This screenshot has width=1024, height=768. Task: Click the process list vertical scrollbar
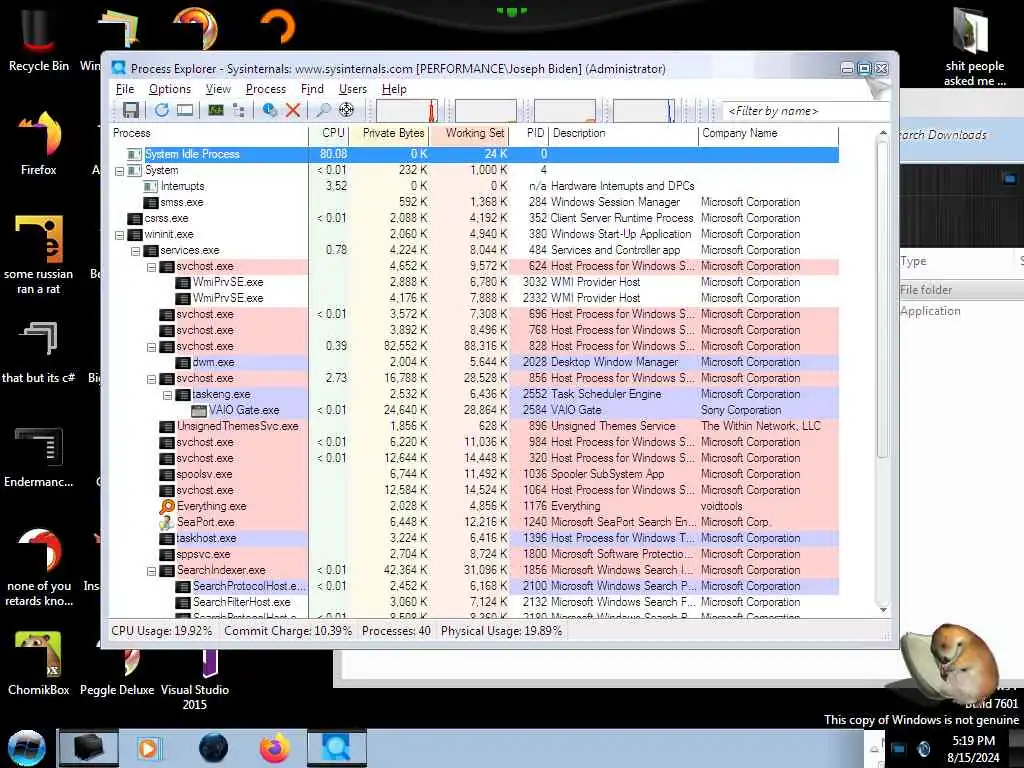click(883, 300)
